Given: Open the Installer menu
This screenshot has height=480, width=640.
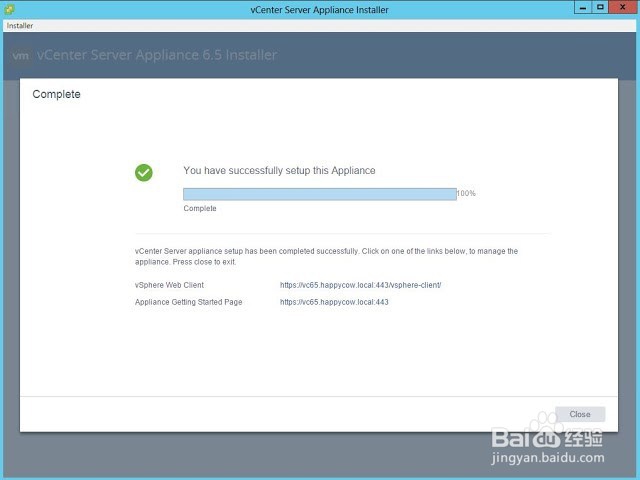Looking at the screenshot, I should 20,26.
